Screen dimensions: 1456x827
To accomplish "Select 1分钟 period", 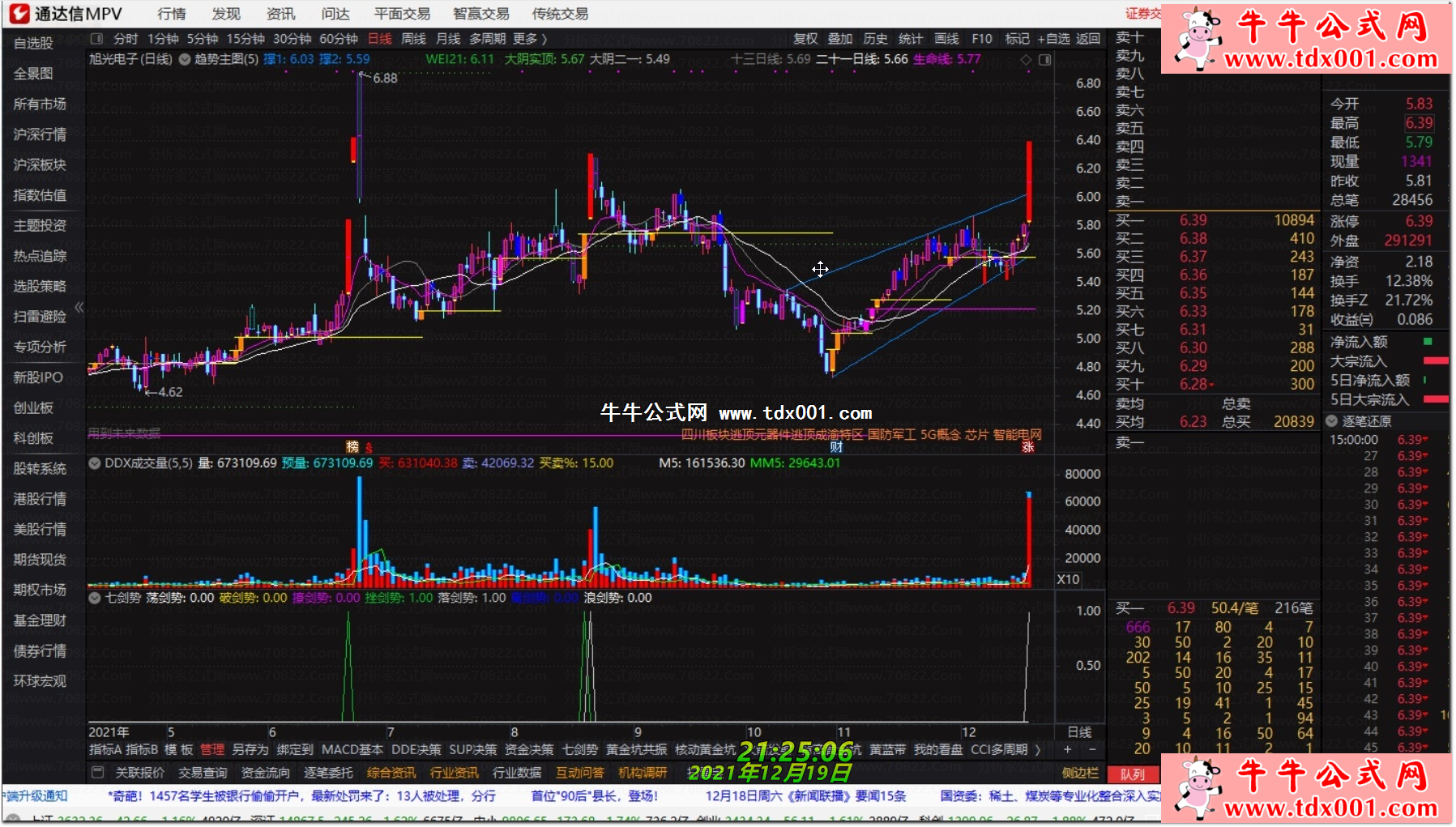I will [163, 38].
